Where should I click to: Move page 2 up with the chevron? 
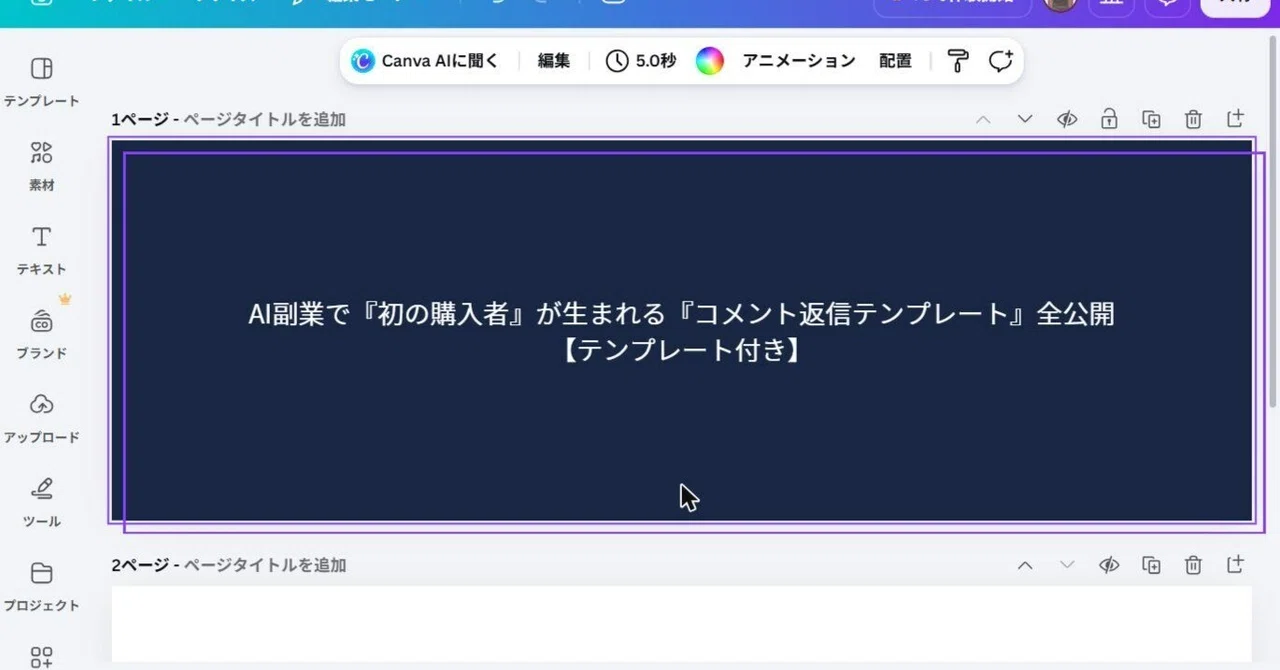(1025, 565)
